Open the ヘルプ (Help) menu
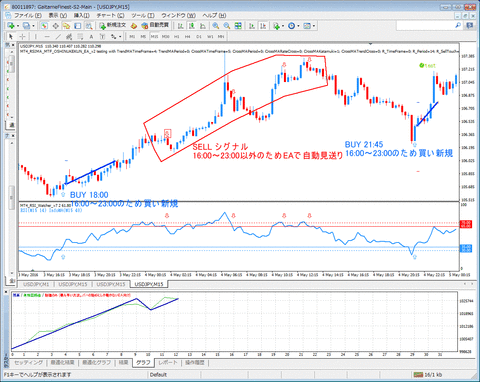The width and height of the screenshot is (480, 382). [214, 15]
